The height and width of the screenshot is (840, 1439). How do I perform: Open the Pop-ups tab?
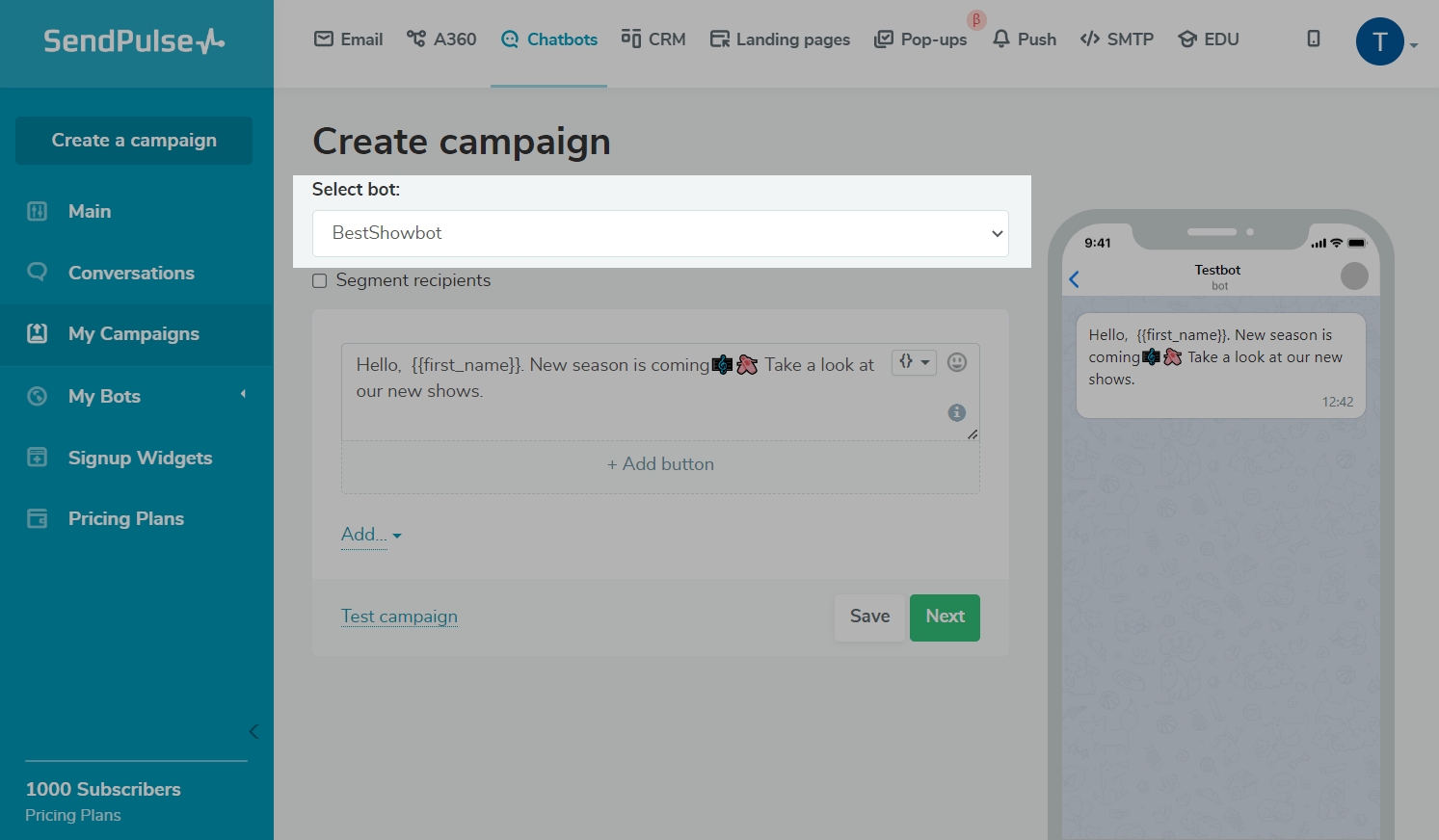[920, 39]
